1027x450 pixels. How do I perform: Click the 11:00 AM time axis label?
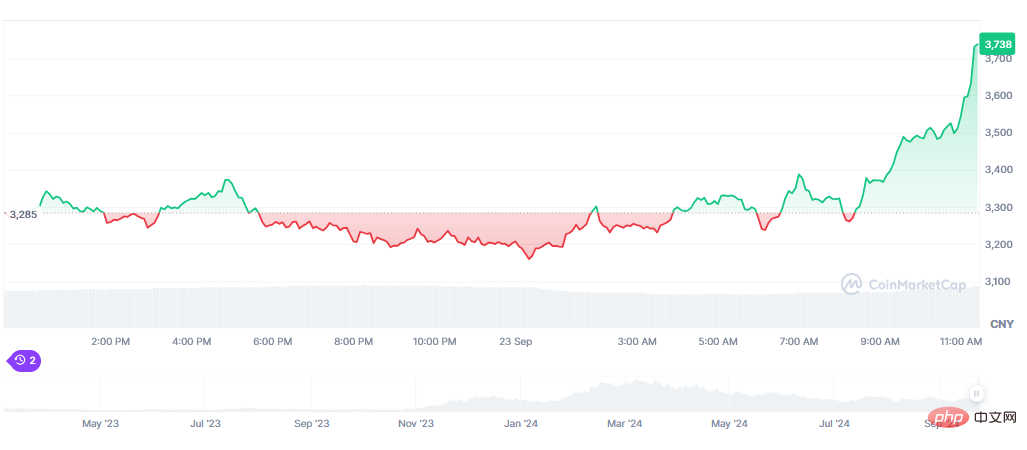coord(962,342)
